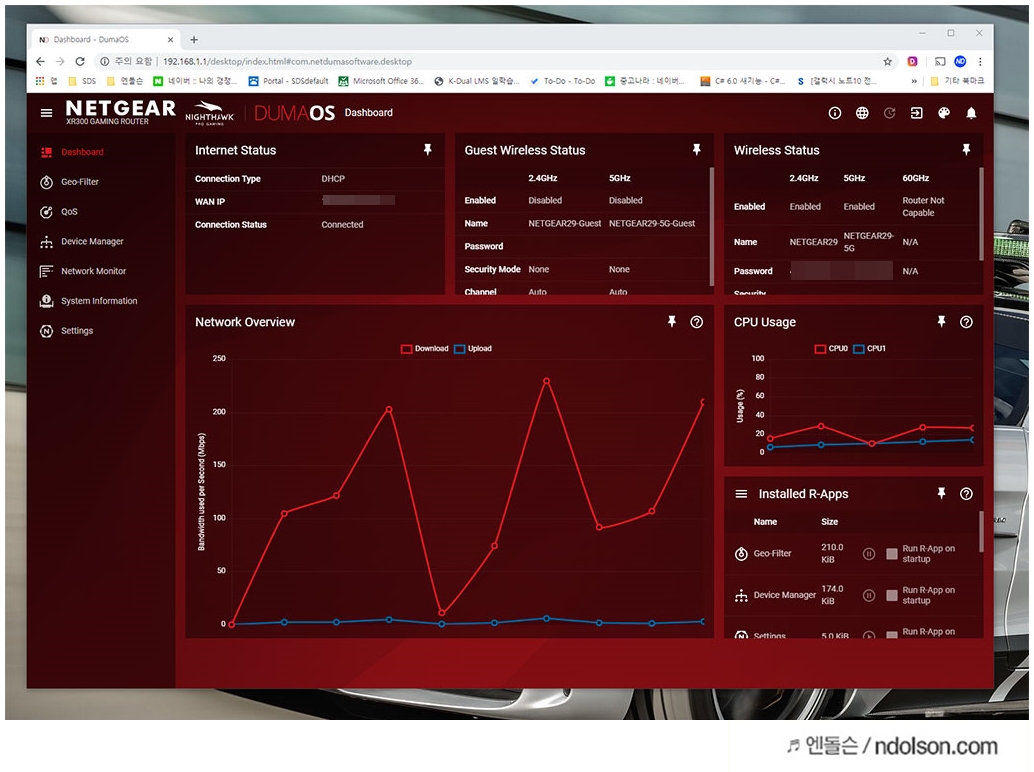Expand bookmarks overflow chevron

(914, 81)
